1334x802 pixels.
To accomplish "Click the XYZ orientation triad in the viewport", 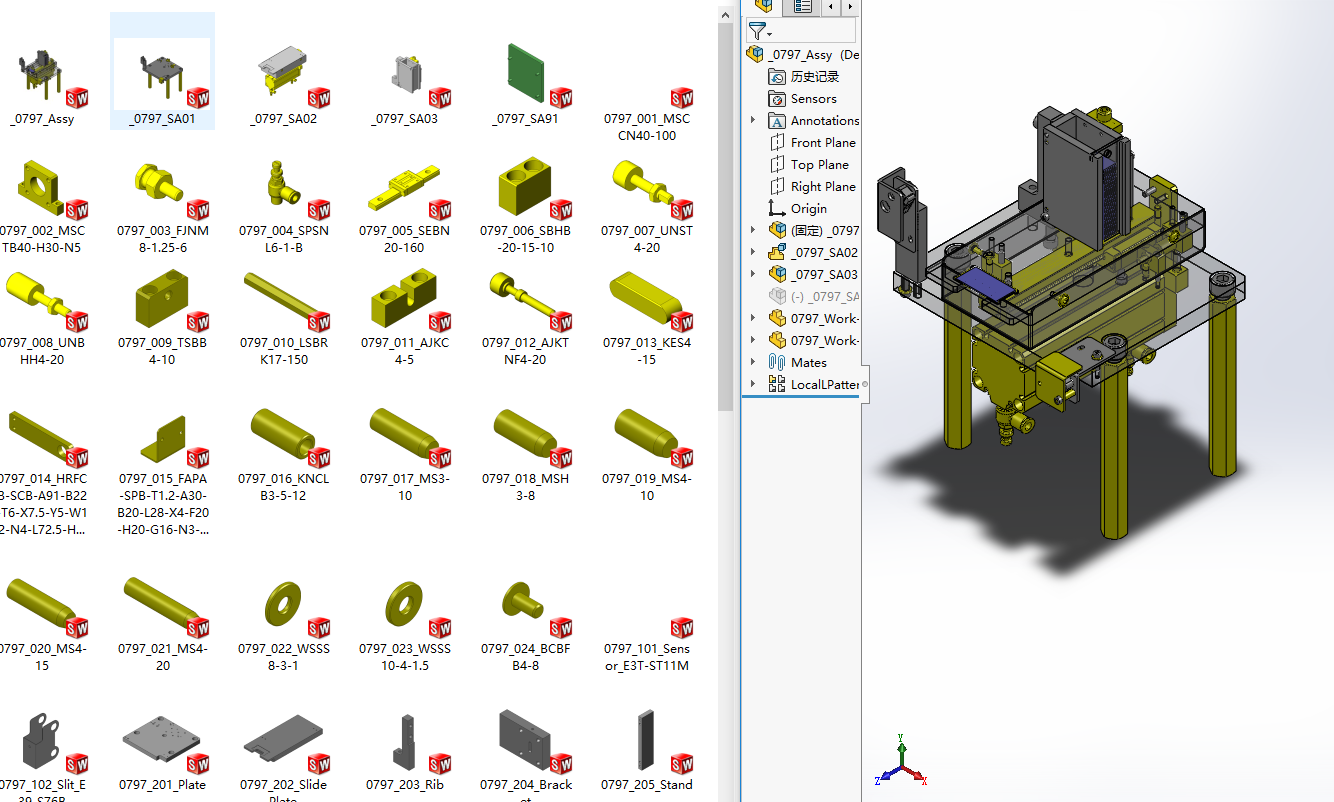I will (902, 764).
